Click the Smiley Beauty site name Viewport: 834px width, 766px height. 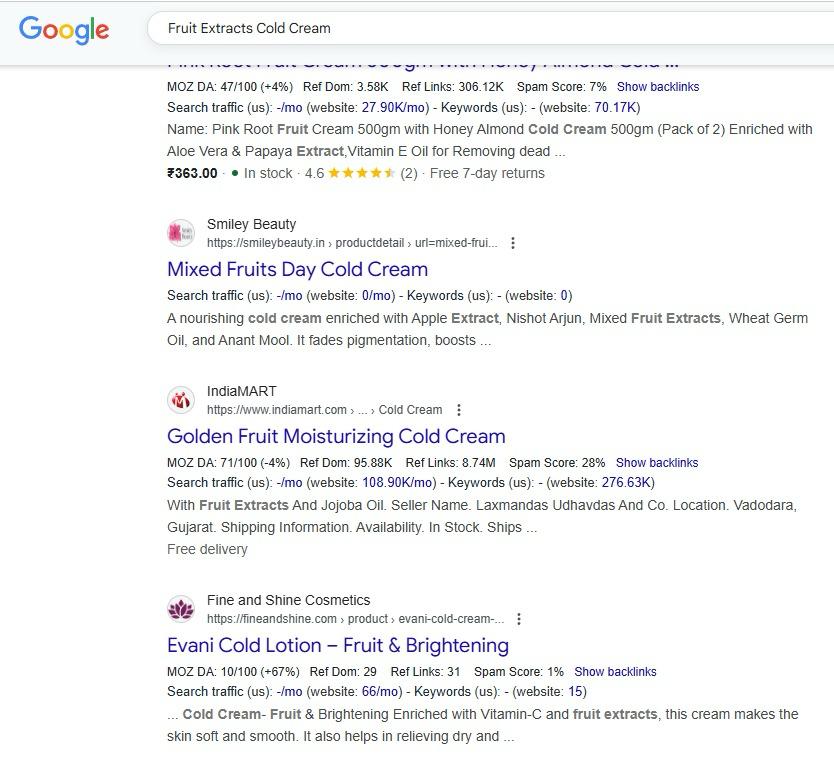click(x=251, y=224)
